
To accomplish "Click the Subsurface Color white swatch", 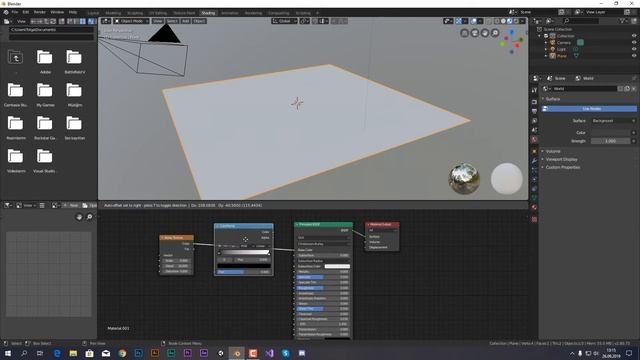I will coord(337,266).
